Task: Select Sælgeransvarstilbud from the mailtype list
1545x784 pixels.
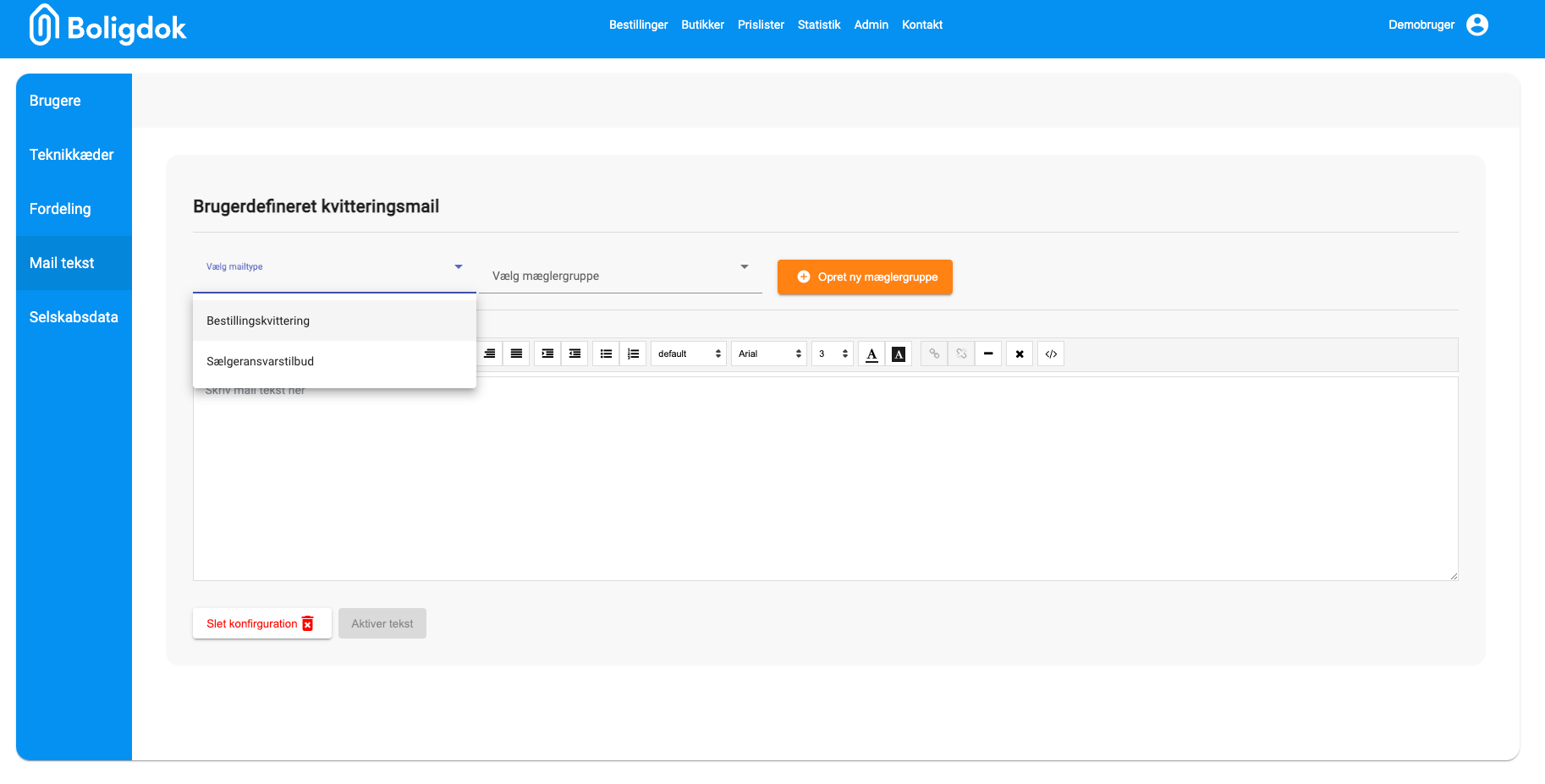Action: [334, 361]
